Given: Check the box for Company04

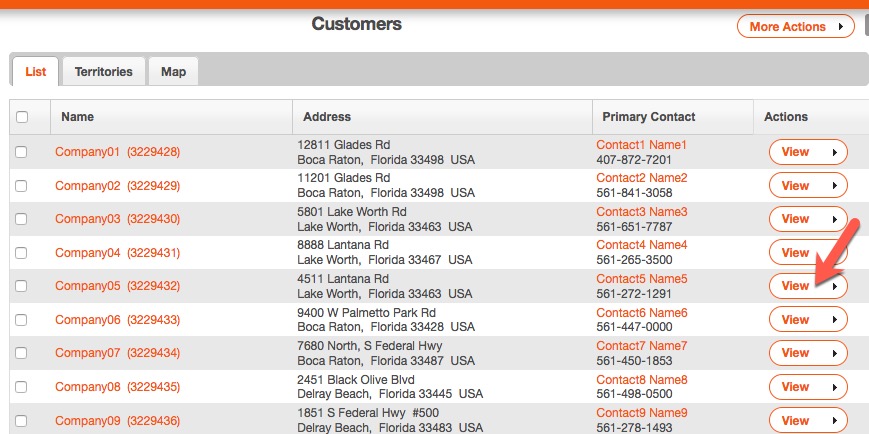Looking at the screenshot, I should pos(22,253).
